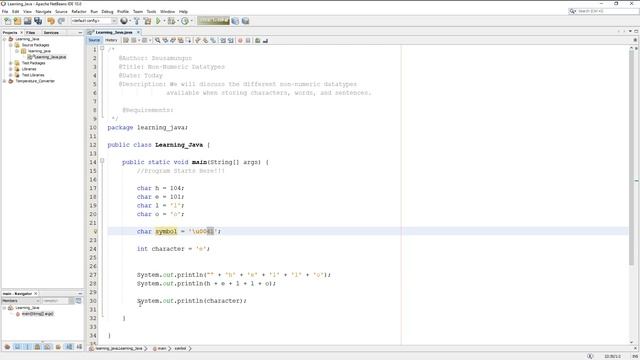Image resolution: width=640 pixels, height=360 pixels.
Task: Click the Toggle Bookmark editor icon
Action: point(213,40)
